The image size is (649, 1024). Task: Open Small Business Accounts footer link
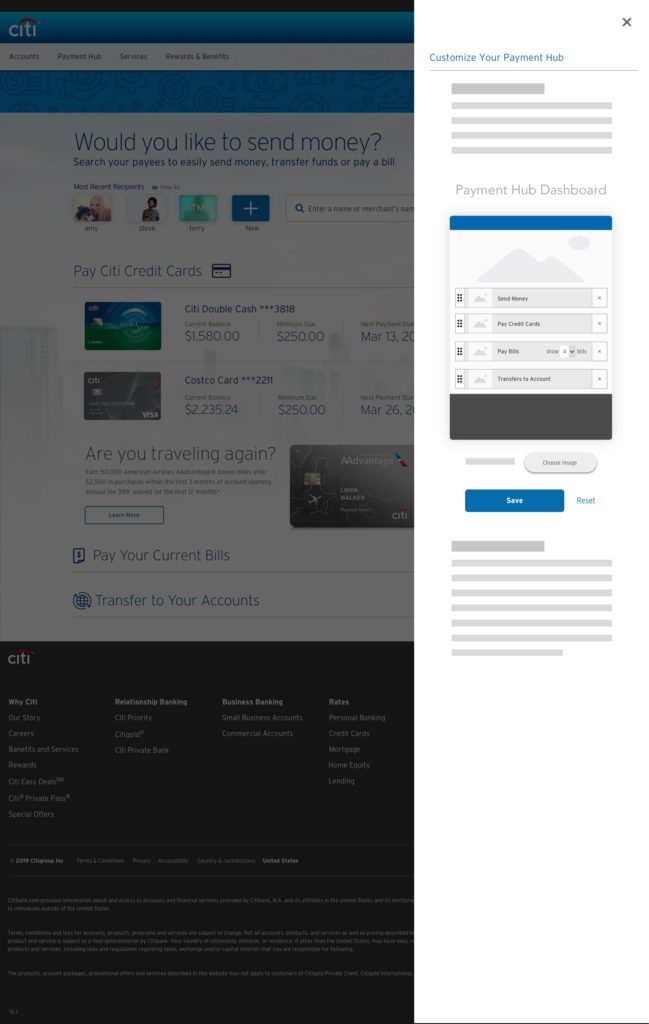[x=262, y=718]
